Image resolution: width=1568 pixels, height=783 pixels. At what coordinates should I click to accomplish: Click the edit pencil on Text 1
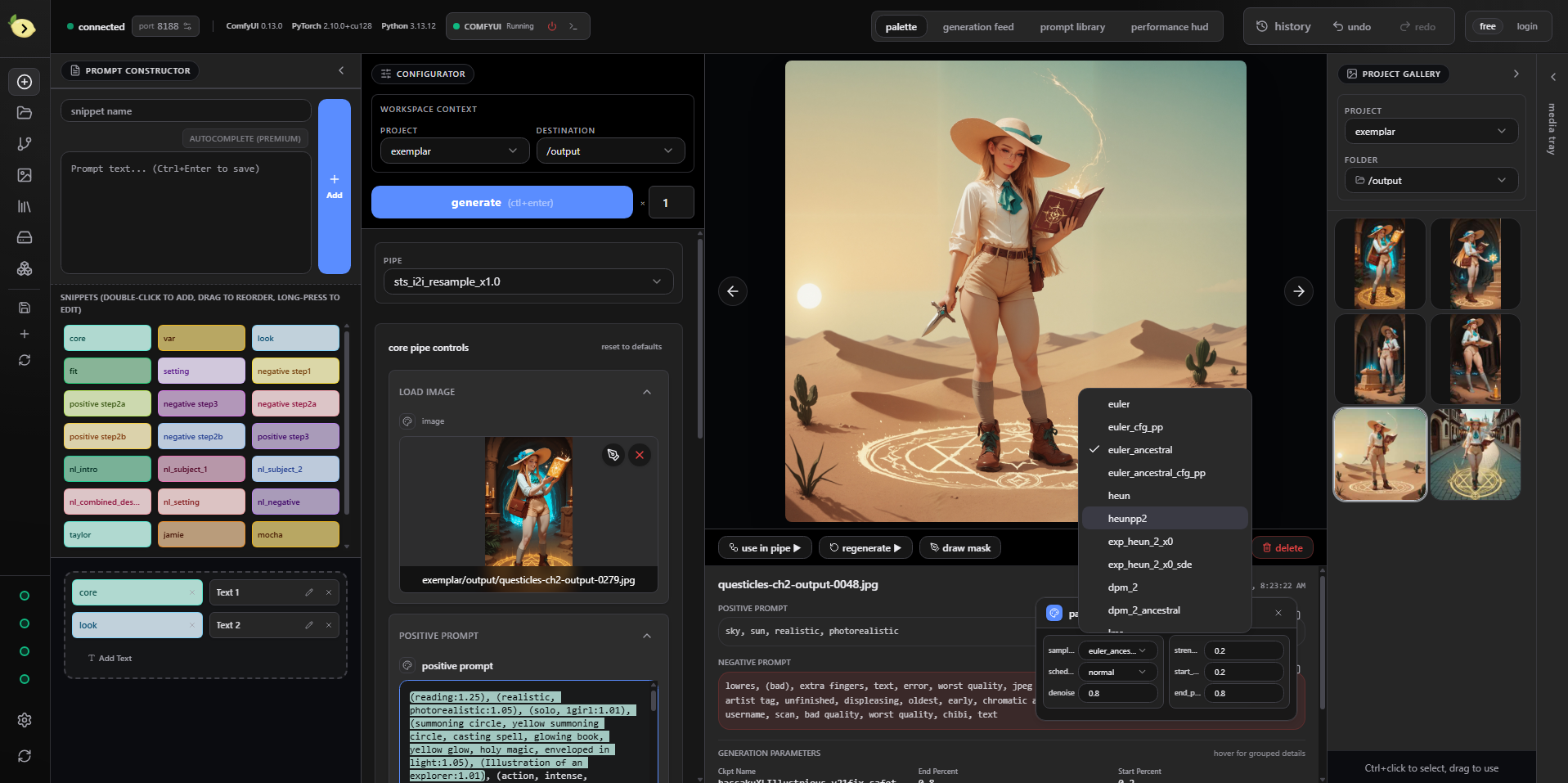click(309, 592)
